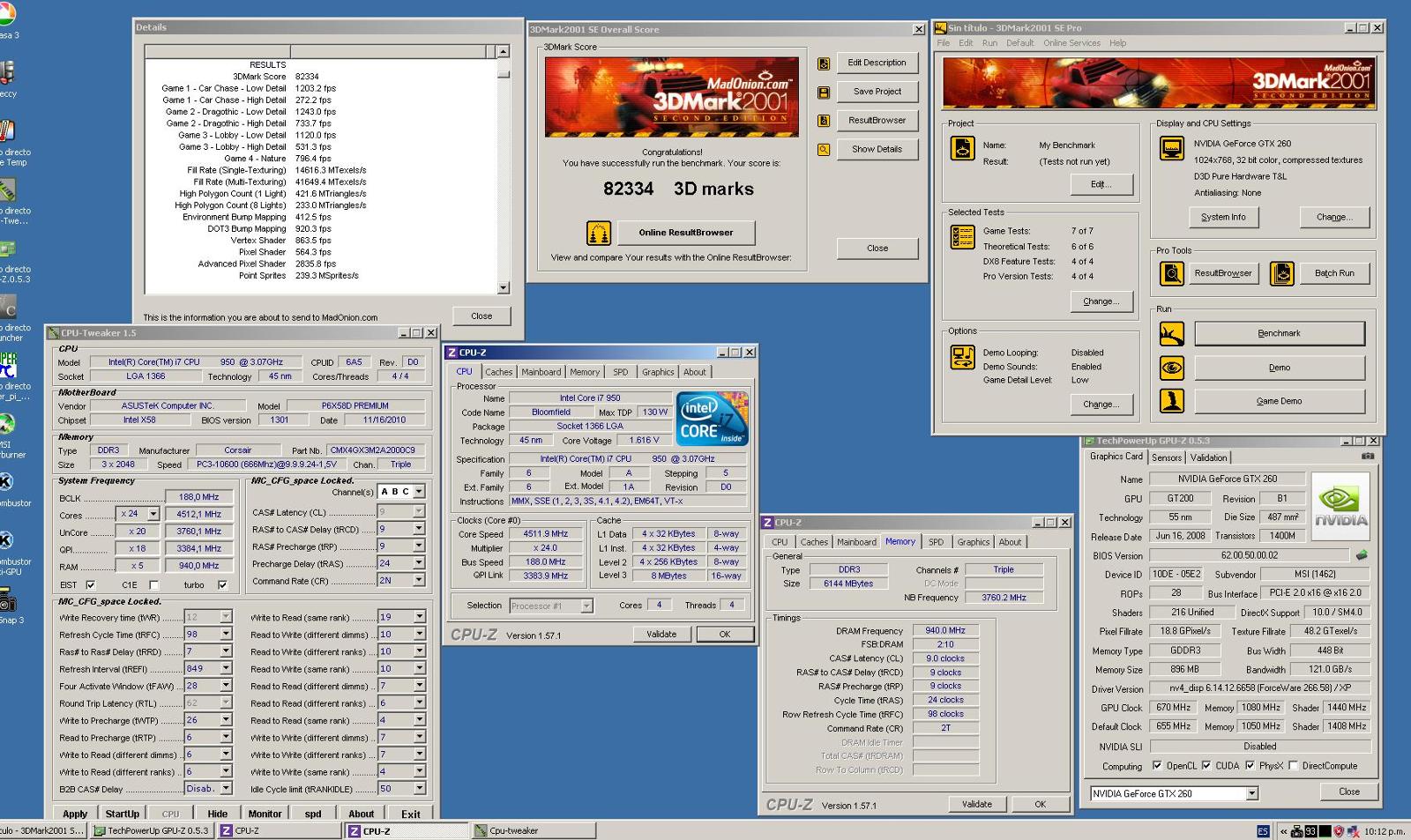1411x840 pixels.
Task: Open the Idle Cycle limit (tRANKIDLE) dropdown
Action: click(x=419, y=789)
